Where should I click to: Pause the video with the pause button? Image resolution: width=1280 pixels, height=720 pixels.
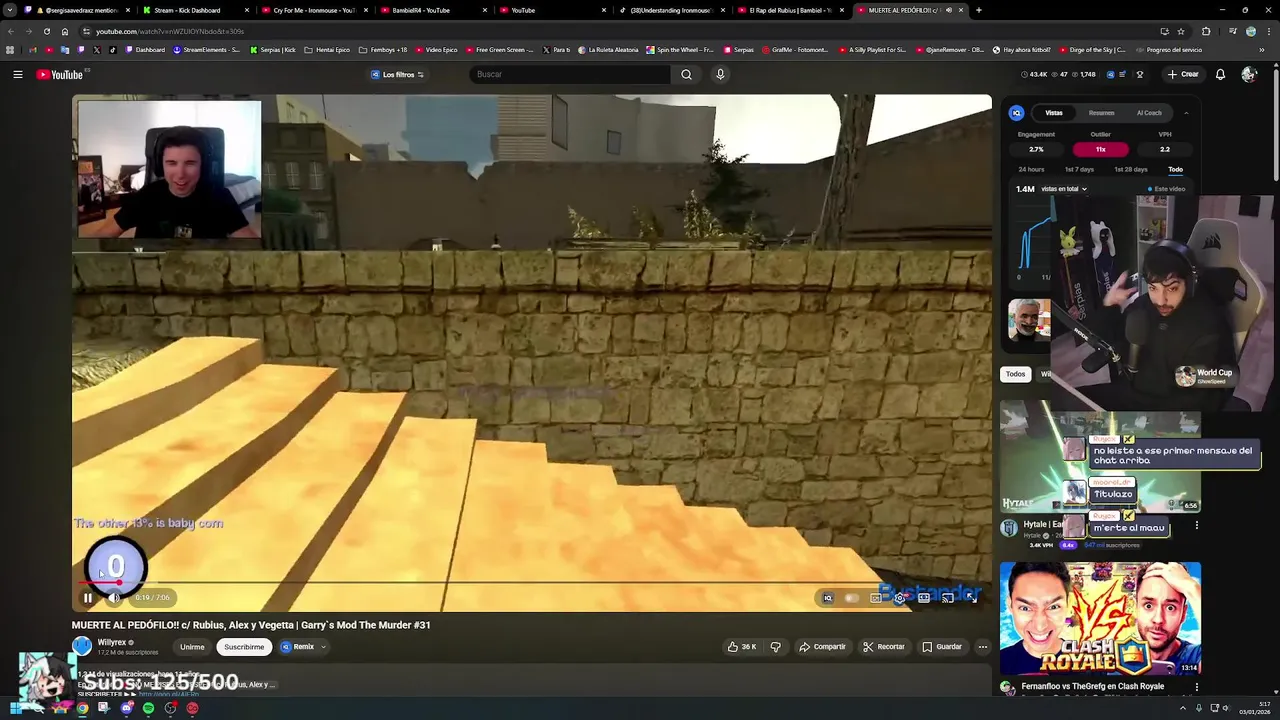(88, 598)
